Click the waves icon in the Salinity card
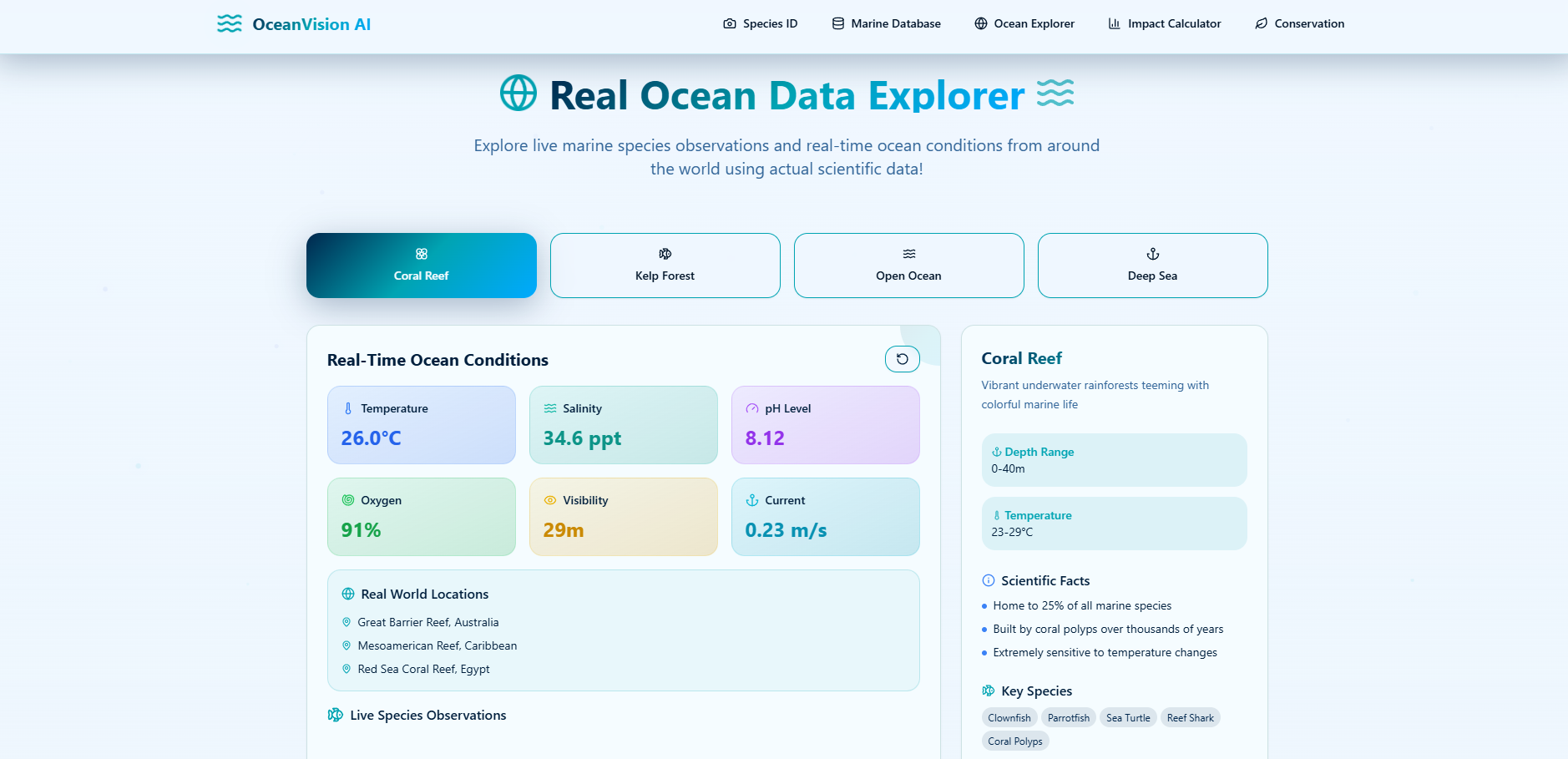1568x759 pixels. pos(550,408)
